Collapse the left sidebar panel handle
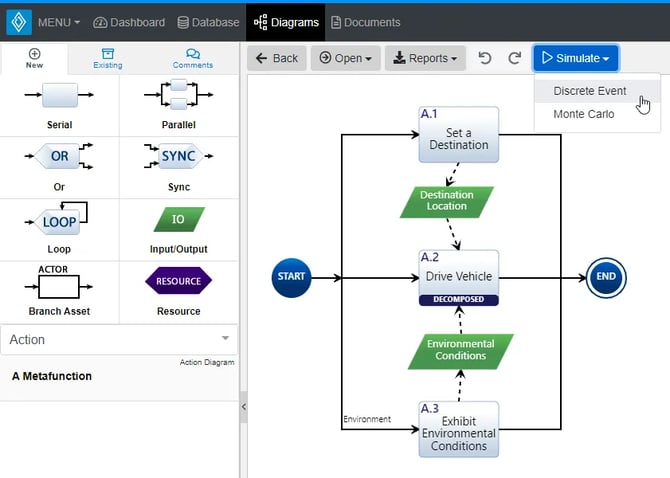This screenshot has height=478, width=670. [244, 407]
